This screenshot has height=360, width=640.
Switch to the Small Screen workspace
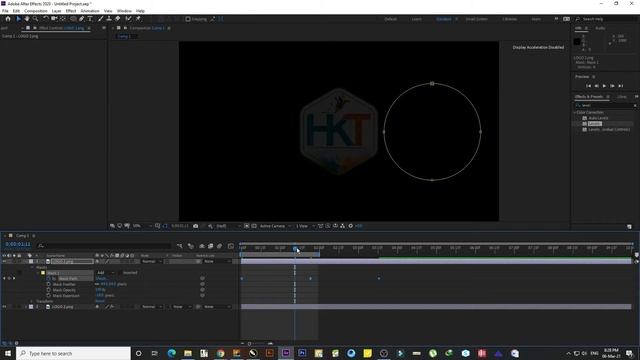click(477, 19)
